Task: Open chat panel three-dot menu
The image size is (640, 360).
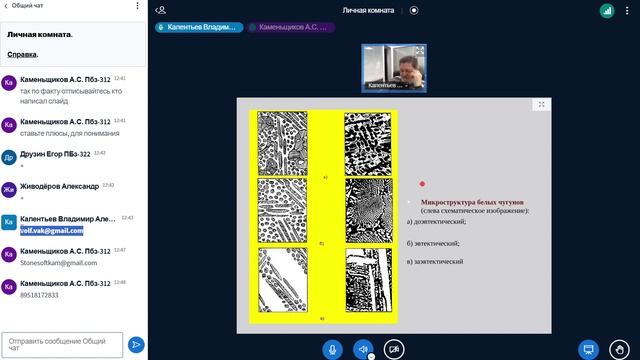Action: (137, 6)
